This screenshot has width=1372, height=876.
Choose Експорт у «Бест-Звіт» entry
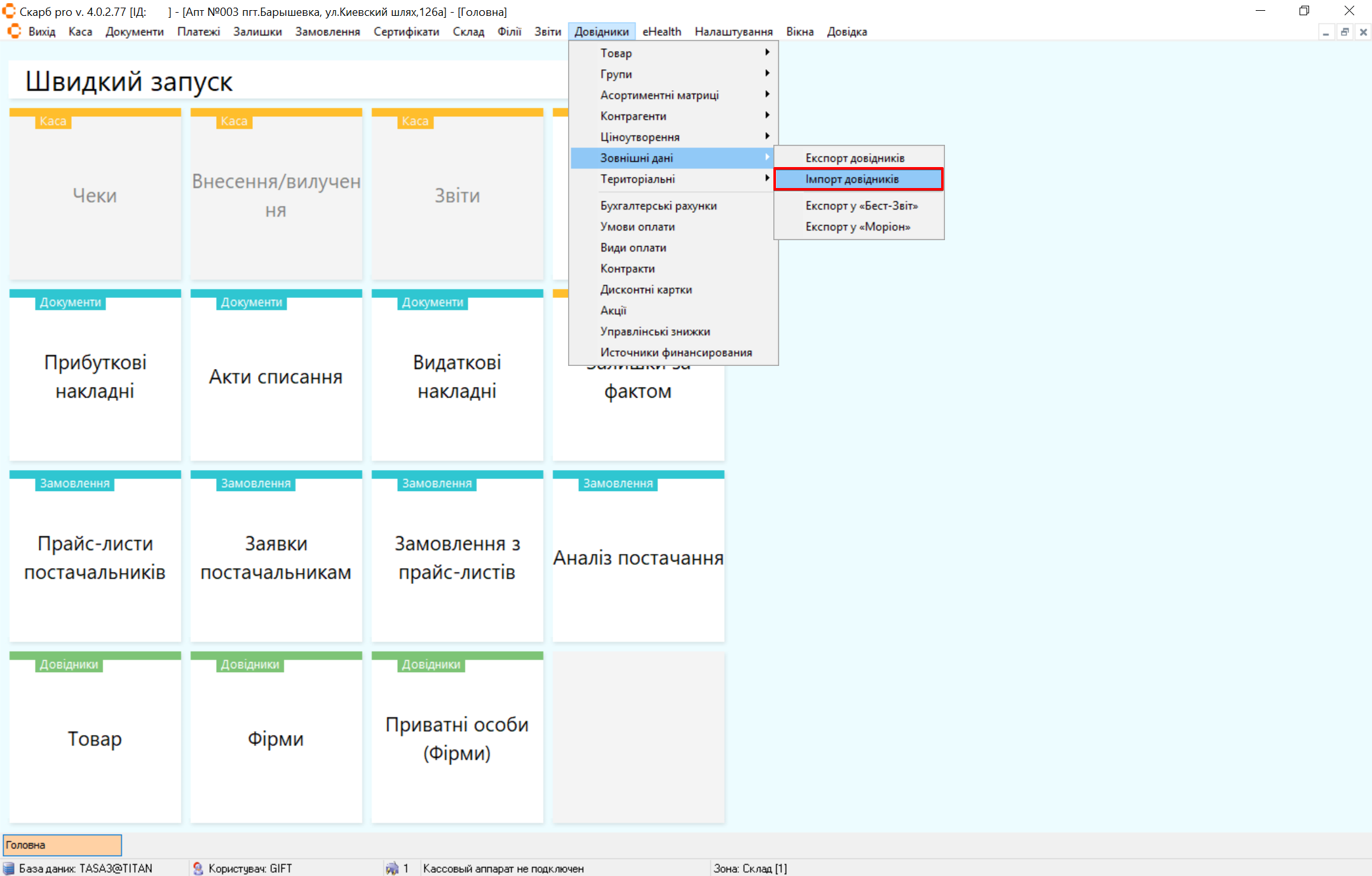pyautogui.click(x=861, y=206)
